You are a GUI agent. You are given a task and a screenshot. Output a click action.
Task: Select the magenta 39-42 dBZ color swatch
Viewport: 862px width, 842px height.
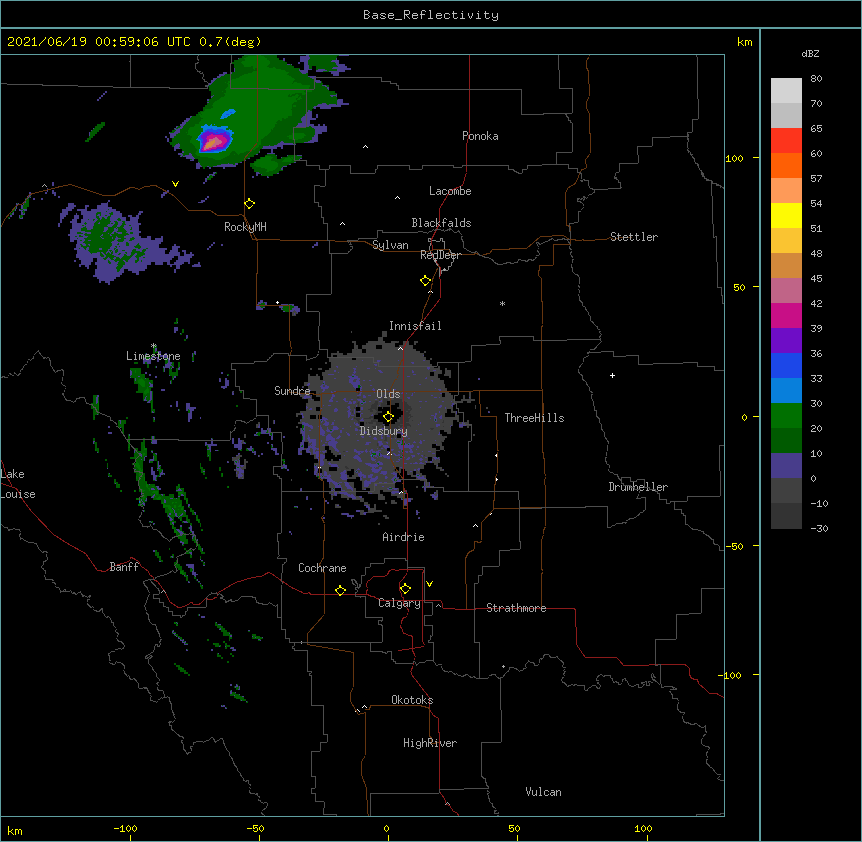click(786, 316)
